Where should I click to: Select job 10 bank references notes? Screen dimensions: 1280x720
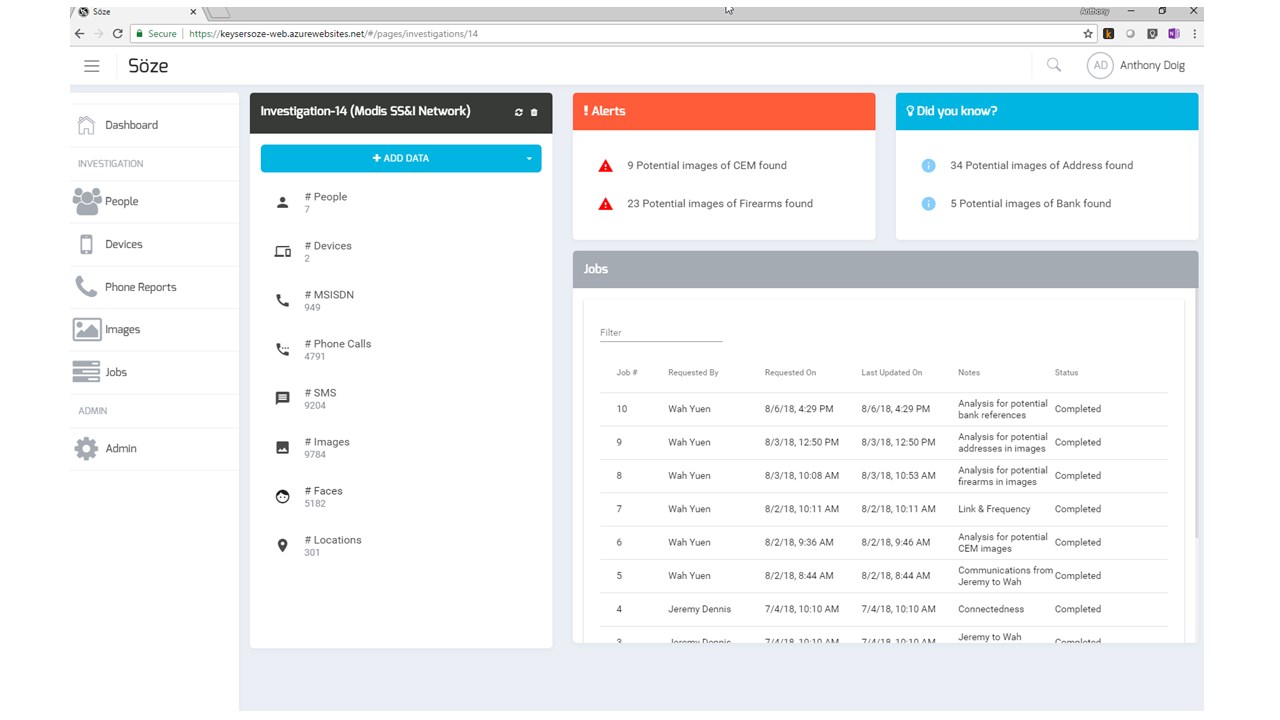click(1003, 409)
